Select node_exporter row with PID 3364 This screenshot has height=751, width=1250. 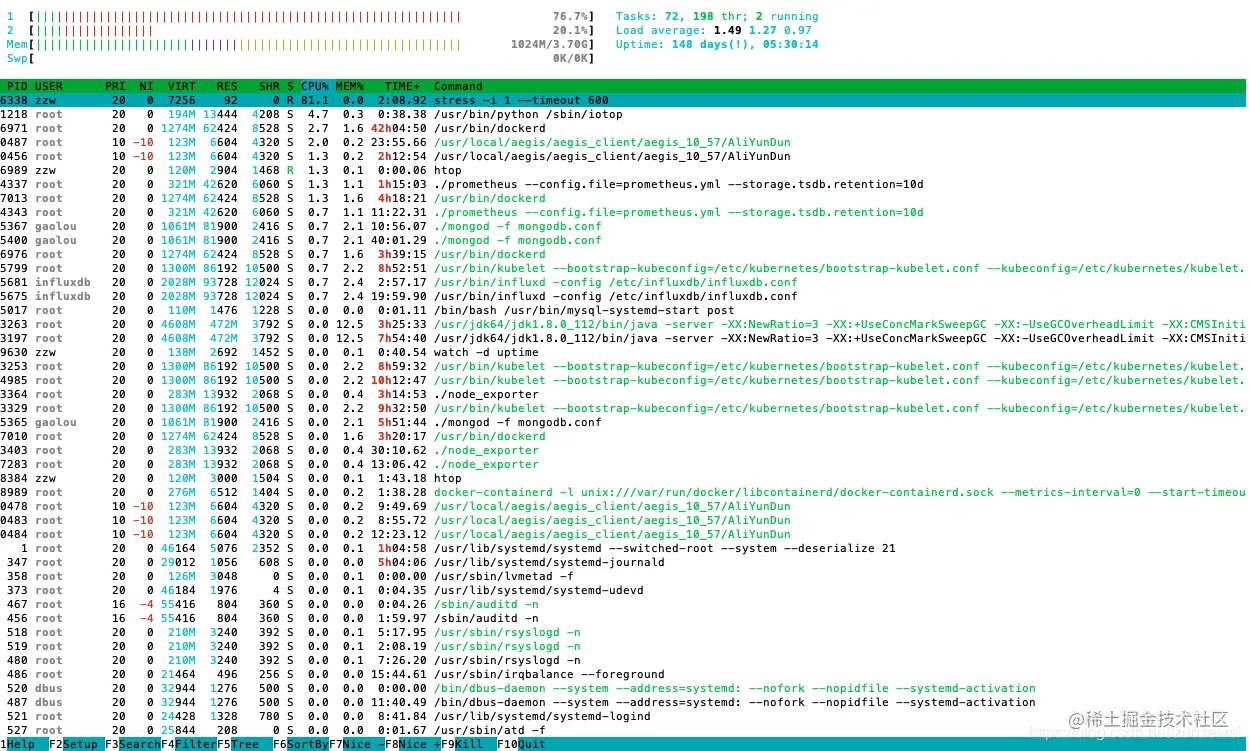623,394
